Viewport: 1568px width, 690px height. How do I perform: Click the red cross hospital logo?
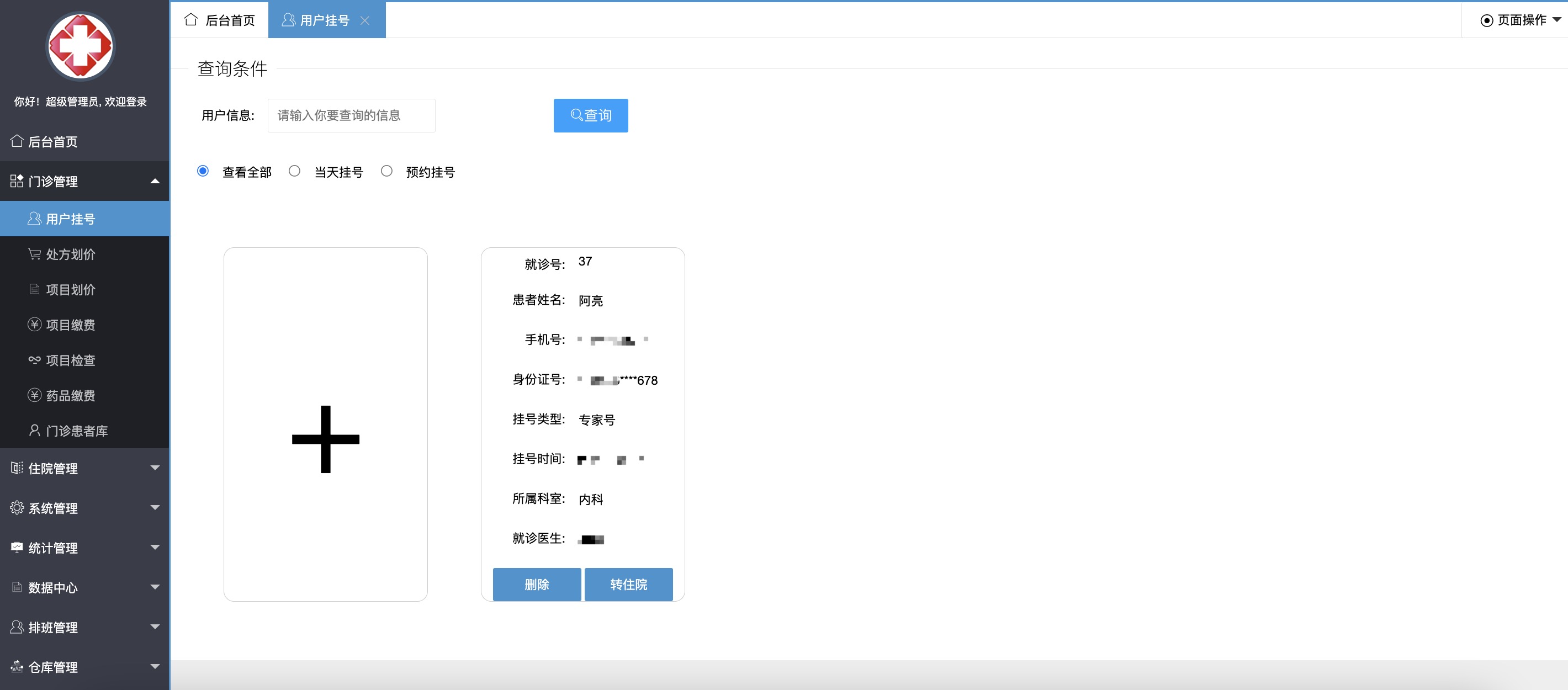[81, 47]
